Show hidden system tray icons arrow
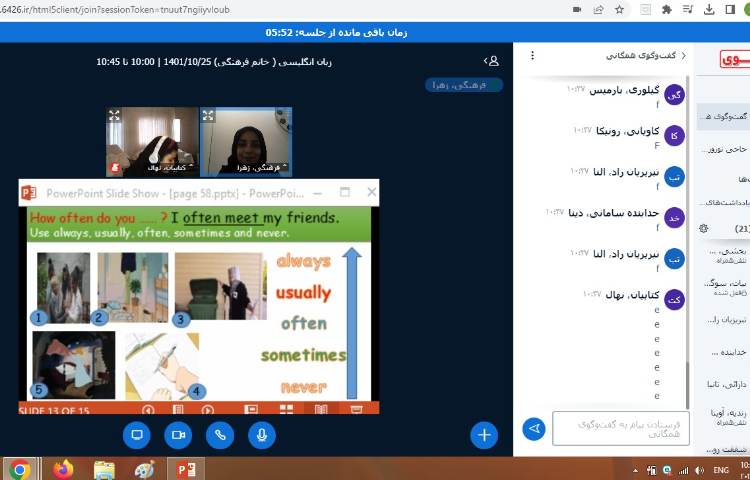750x480 pixels. click(x=635, y=470)
